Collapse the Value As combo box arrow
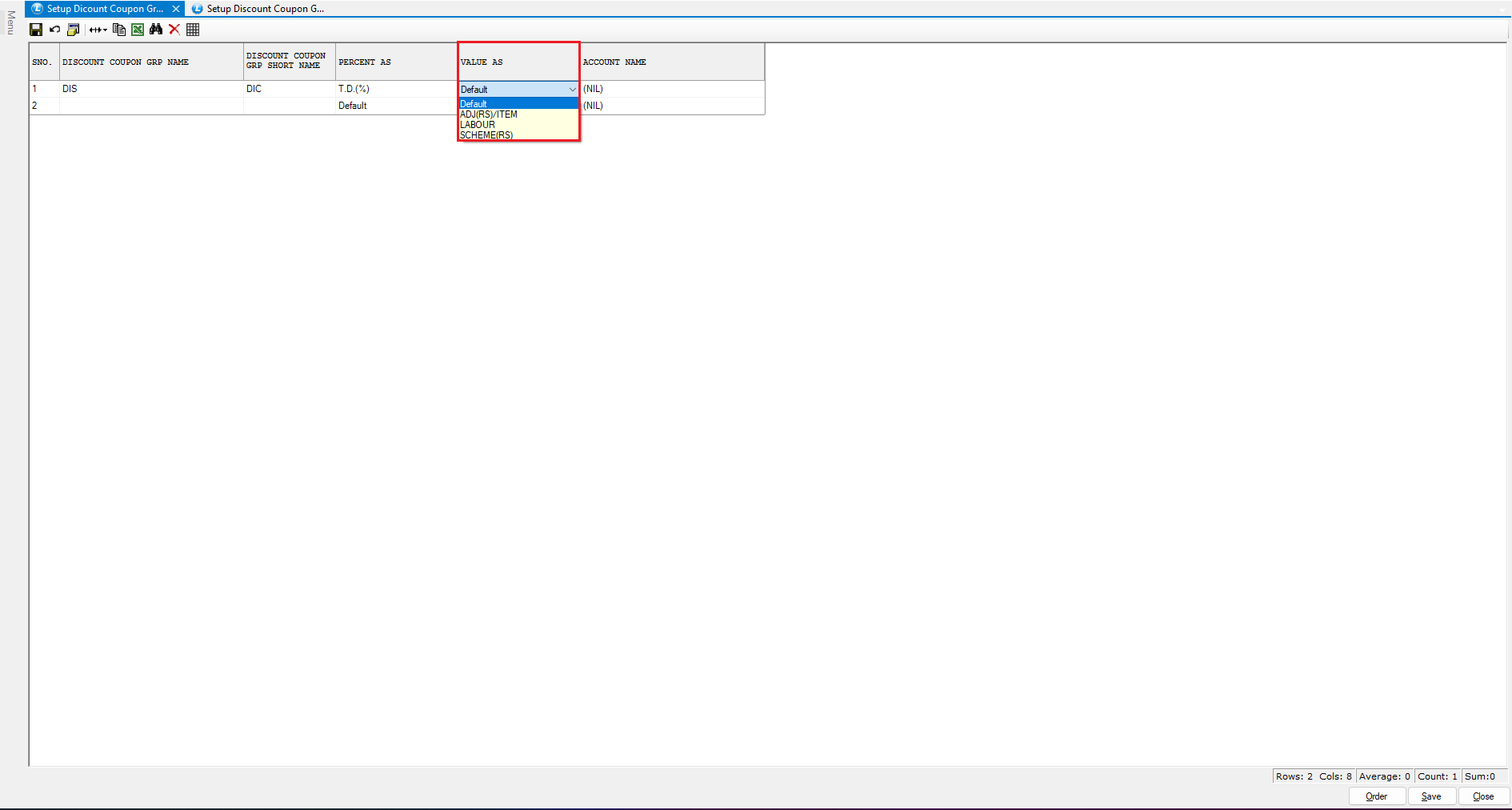The width and height of the screenshot is (1512, 810). (x=572, y=90)
